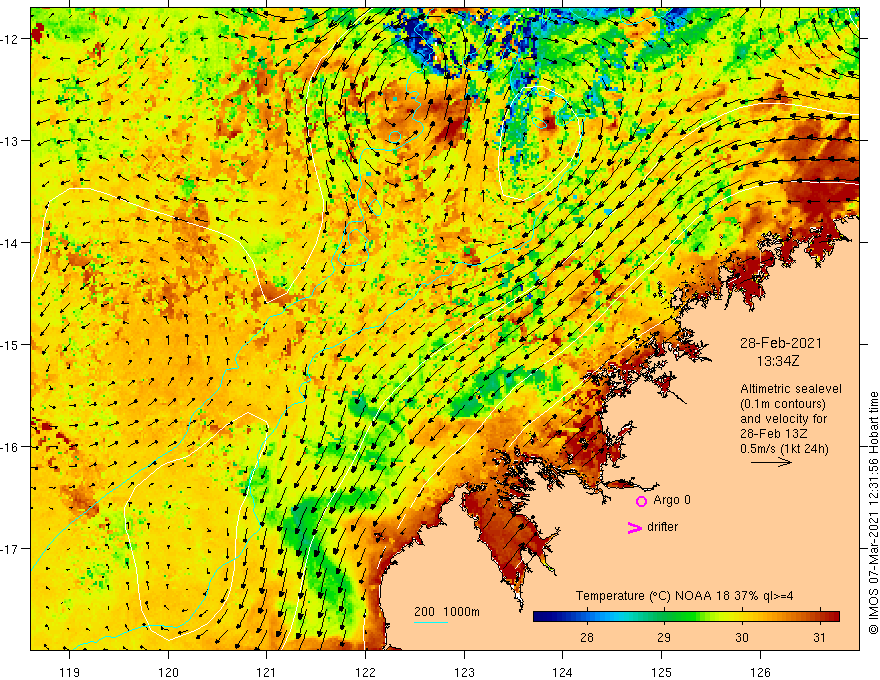Click the '200 1000m' depth label
The width and height of the screenshot is (880, 680).
447,612
